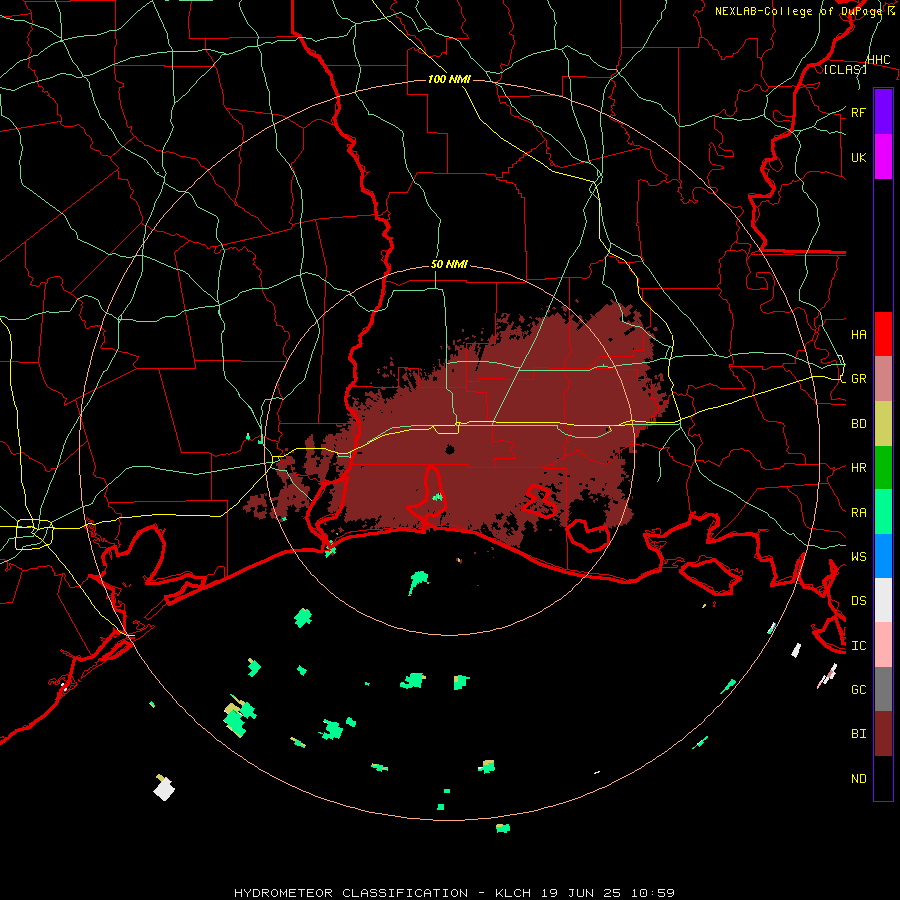Image resolution: width=900 pixels, height=900 pixels.
Task: Click the KLCH station identifier in the caption
Action: 516,893
